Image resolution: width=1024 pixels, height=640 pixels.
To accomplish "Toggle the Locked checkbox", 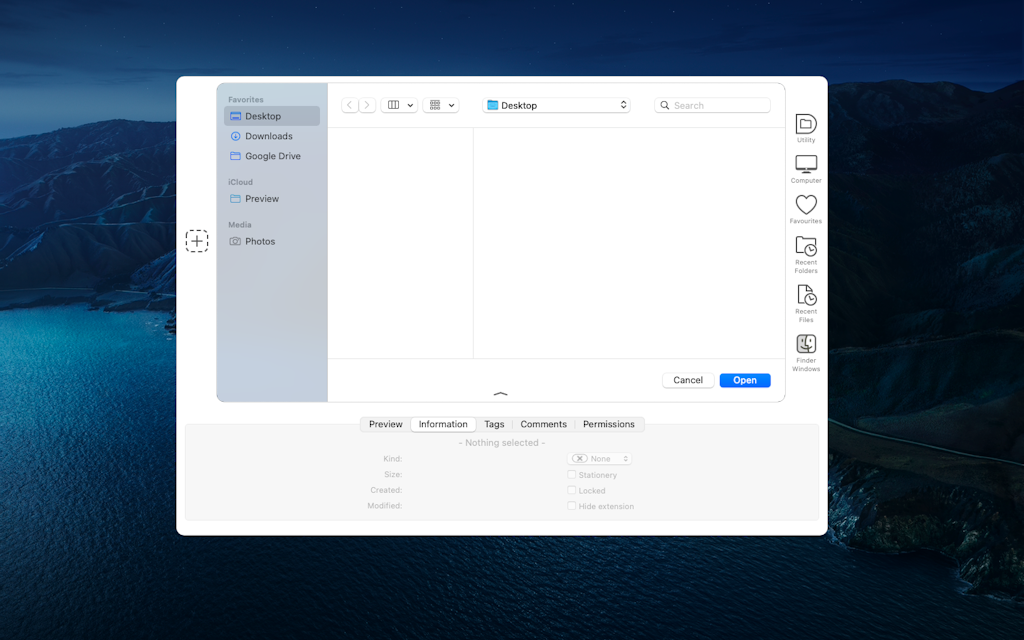I will pyautogui.click(x=573, y=490).
